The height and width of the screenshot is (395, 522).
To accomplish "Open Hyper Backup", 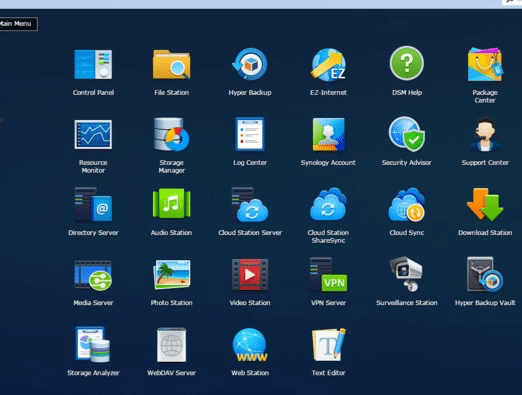I will pyautogui.click(x=250, y=64).
